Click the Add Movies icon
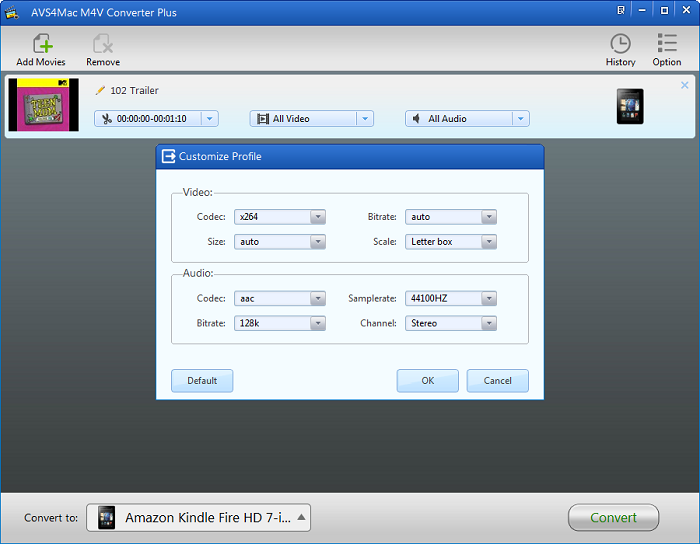This screenshot has height=544, width=700. point(42,44)
